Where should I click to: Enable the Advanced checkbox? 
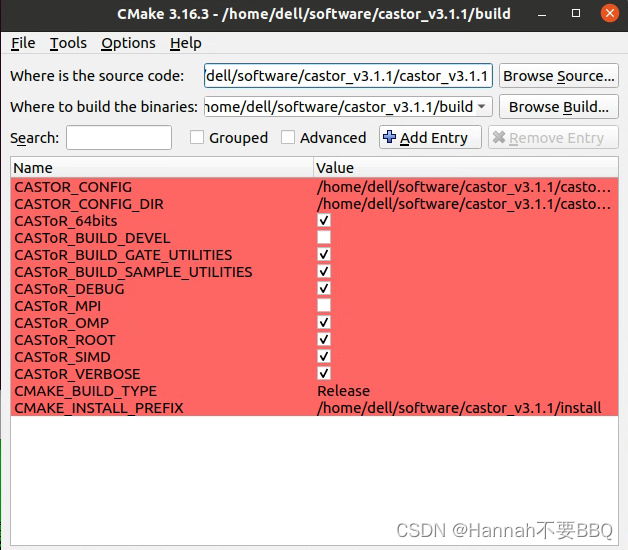(x=288, y=137)
